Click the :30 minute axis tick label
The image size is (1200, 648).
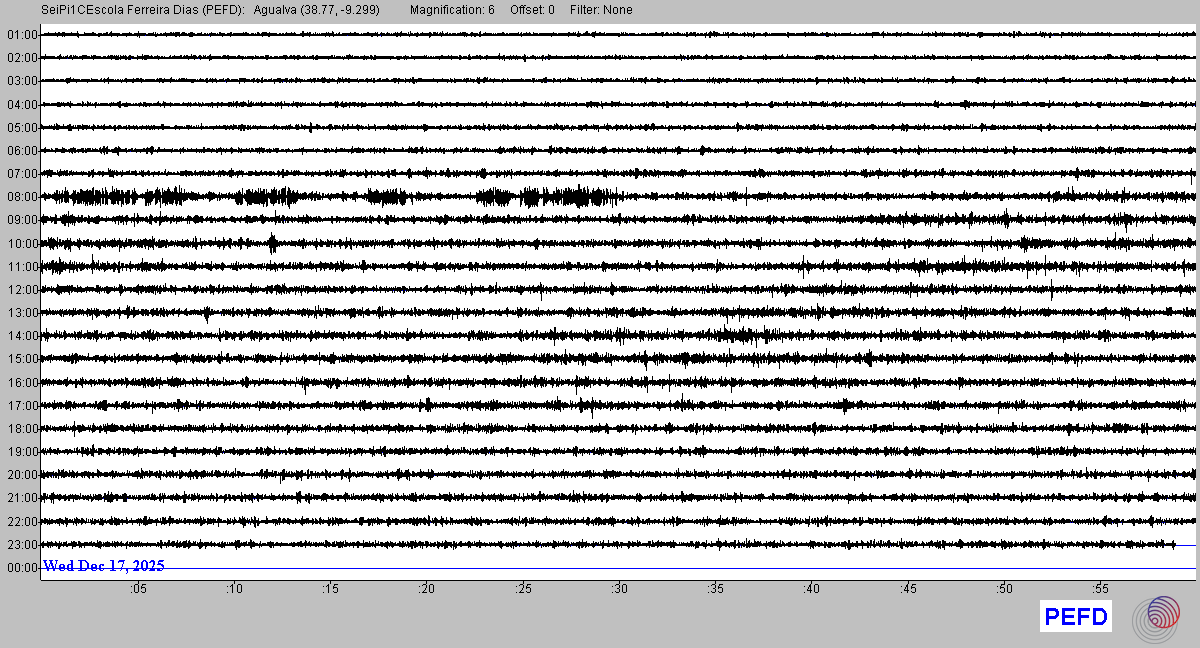619,589
